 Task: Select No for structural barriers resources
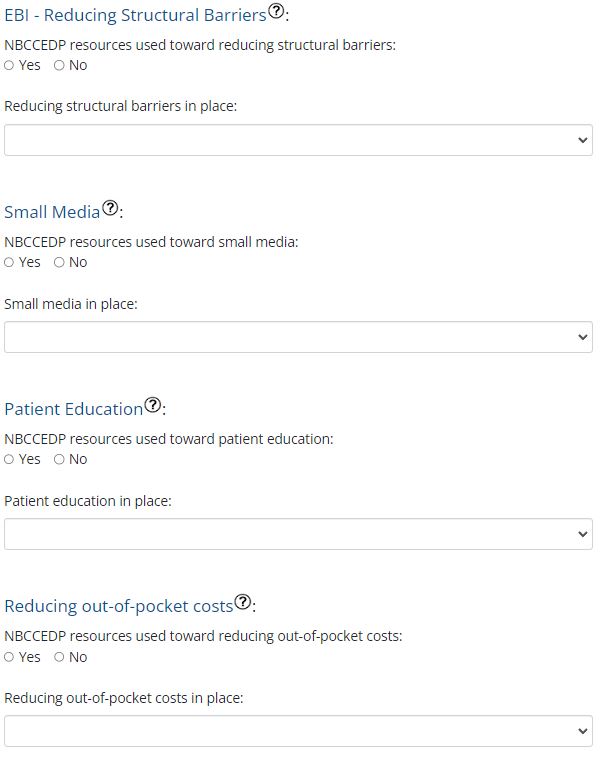(x=59, y=65)
